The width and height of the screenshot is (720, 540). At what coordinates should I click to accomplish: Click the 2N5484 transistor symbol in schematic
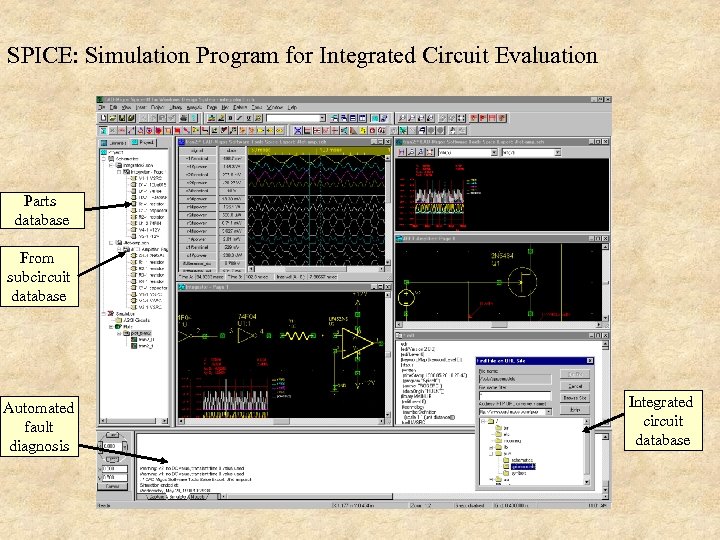(523, 282)
